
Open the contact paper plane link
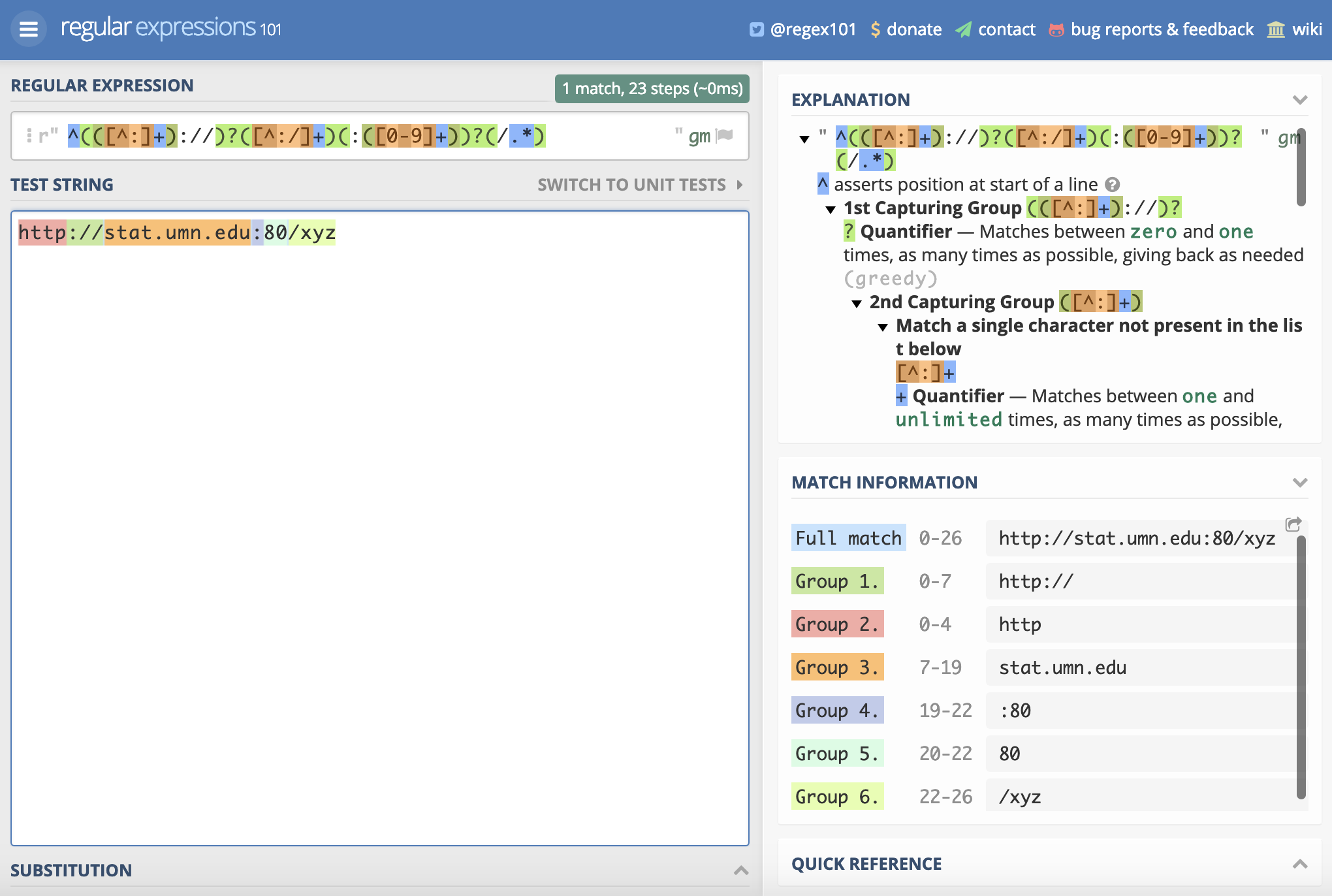click(x=995, y=29)
